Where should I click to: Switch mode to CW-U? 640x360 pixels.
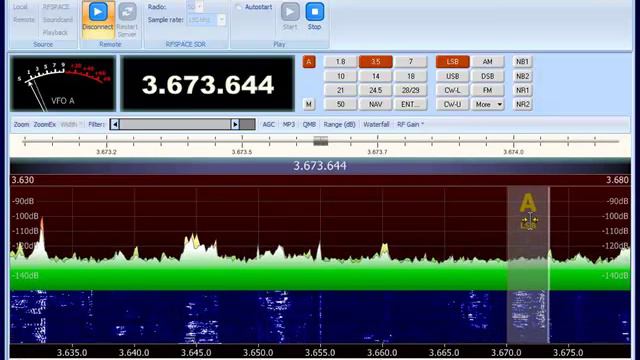tap(452, 104)
